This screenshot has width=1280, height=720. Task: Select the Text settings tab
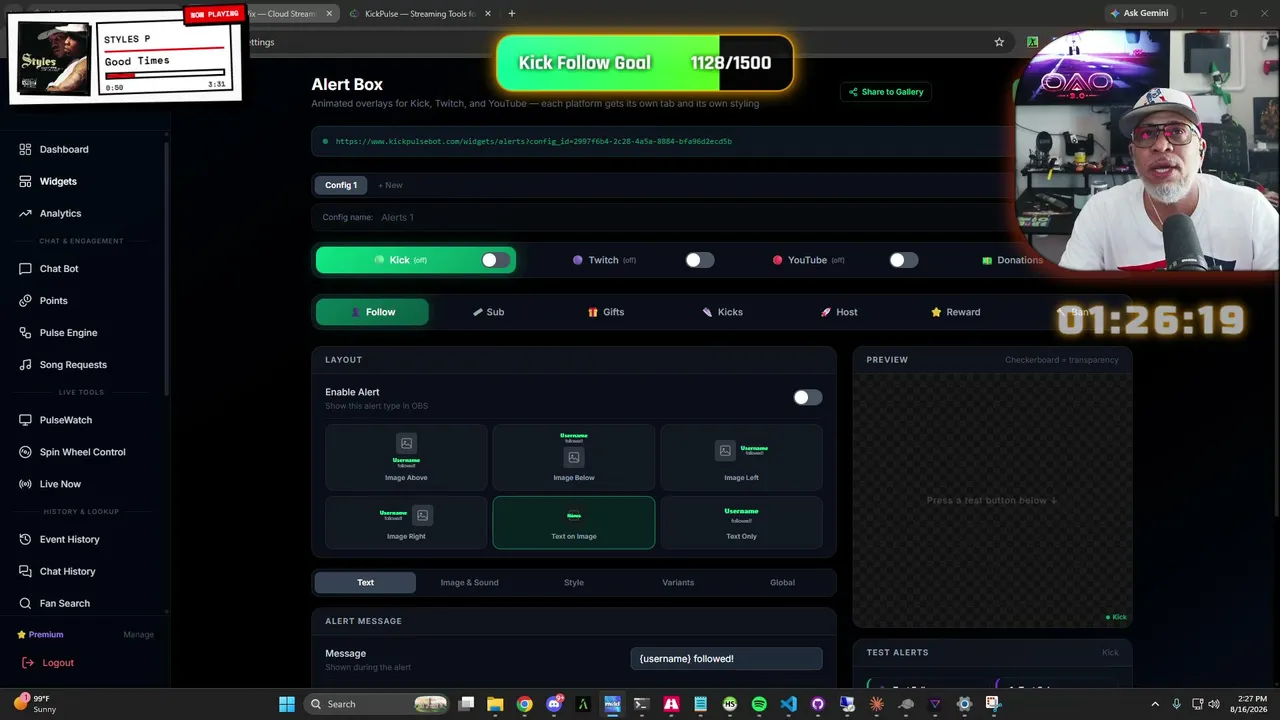click(x=366, y=583)
